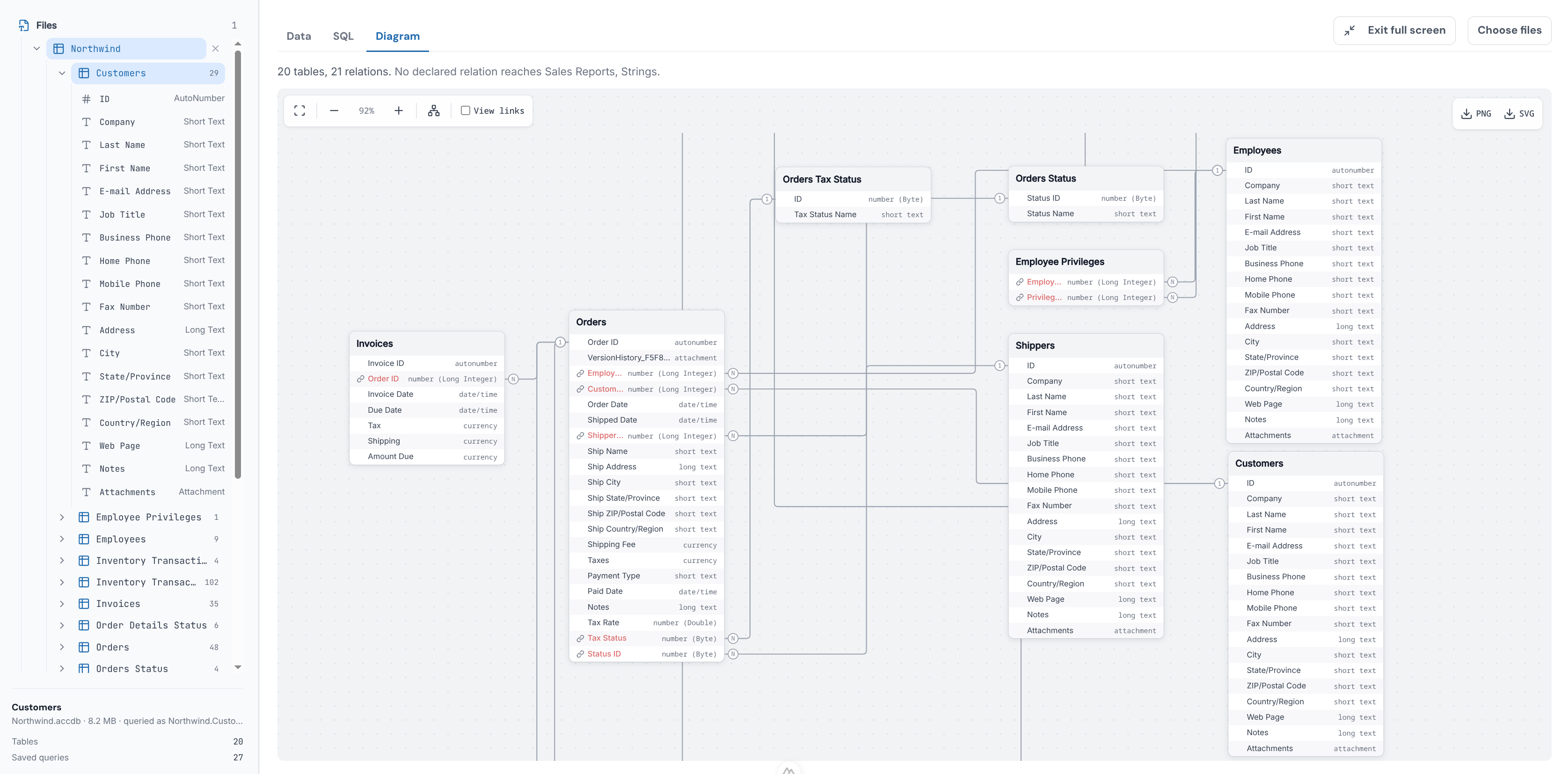
Task: Click the sidebar vertical scrollbar thumb
Action: tap(238, 263)
